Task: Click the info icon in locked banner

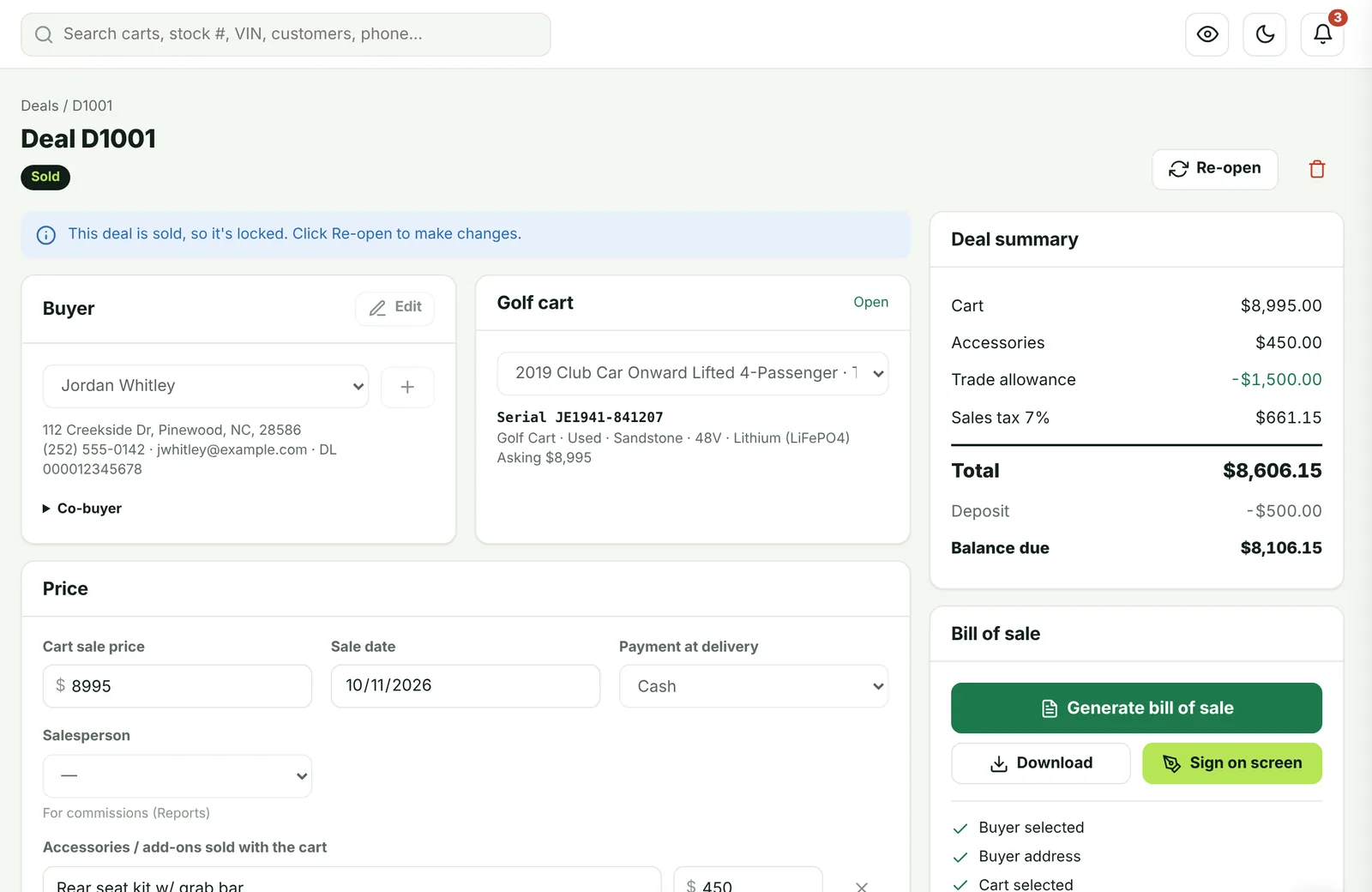Action: point(46,235)
